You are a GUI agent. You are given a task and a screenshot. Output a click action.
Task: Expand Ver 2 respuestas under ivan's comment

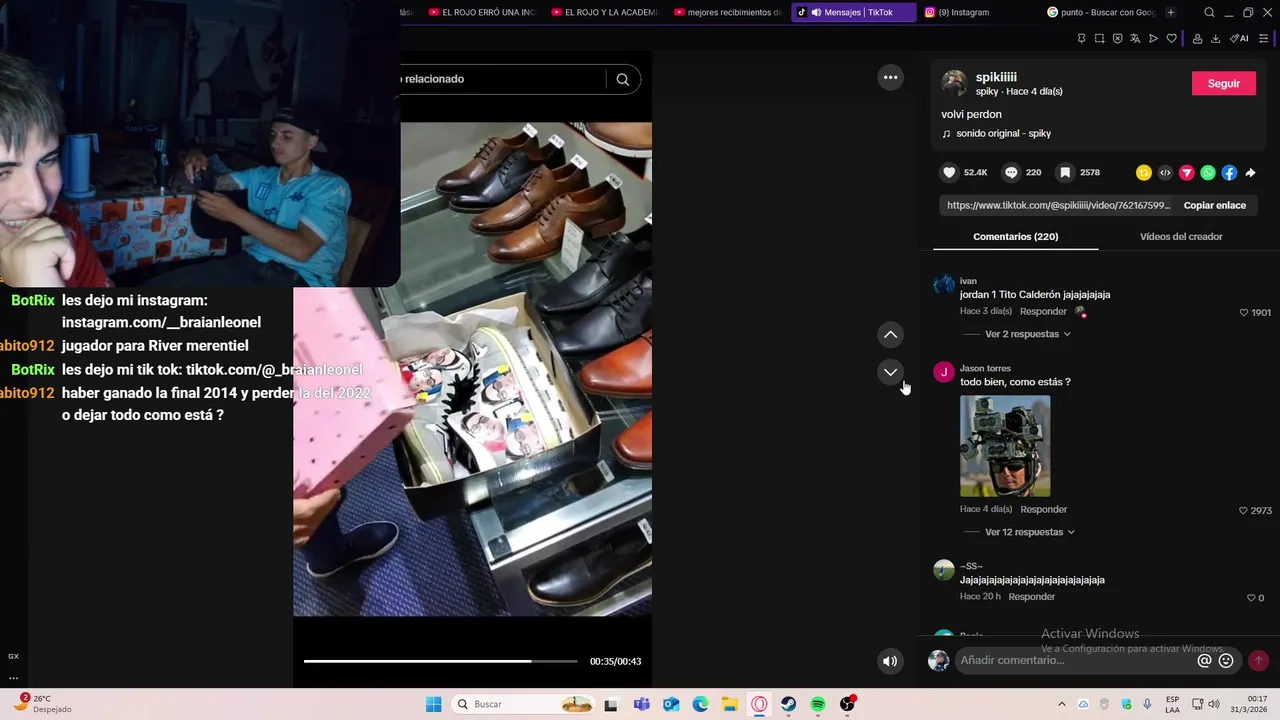1027,334
